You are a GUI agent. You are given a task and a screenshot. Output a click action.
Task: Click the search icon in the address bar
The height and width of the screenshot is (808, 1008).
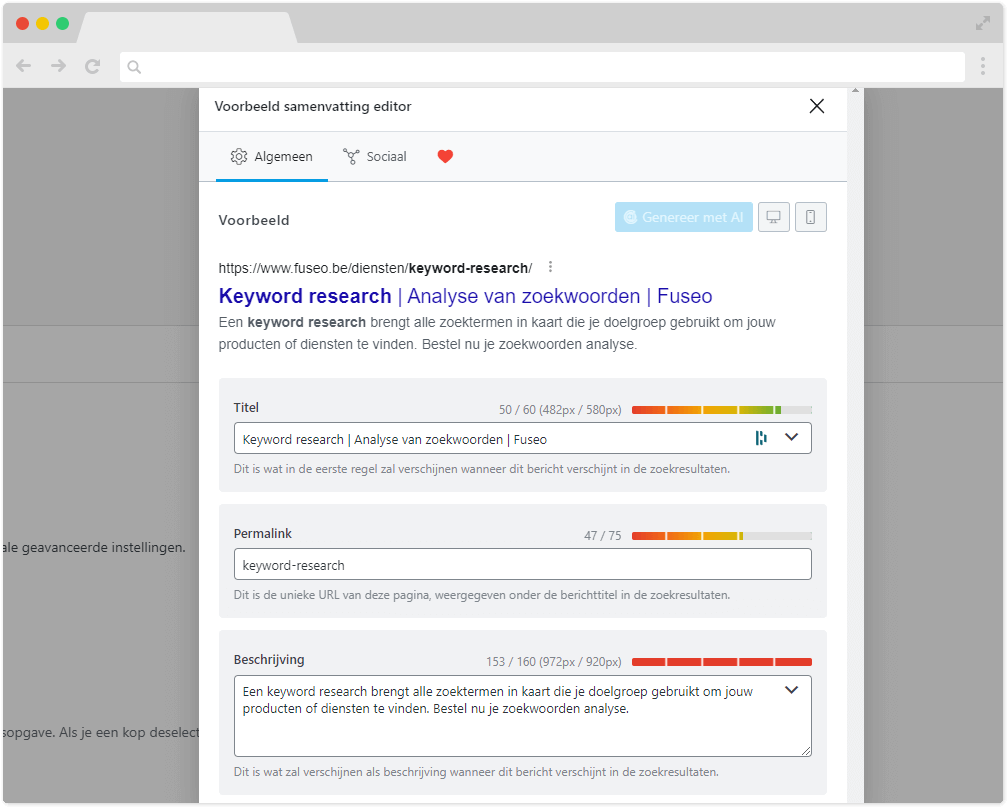tap(134, 67)
